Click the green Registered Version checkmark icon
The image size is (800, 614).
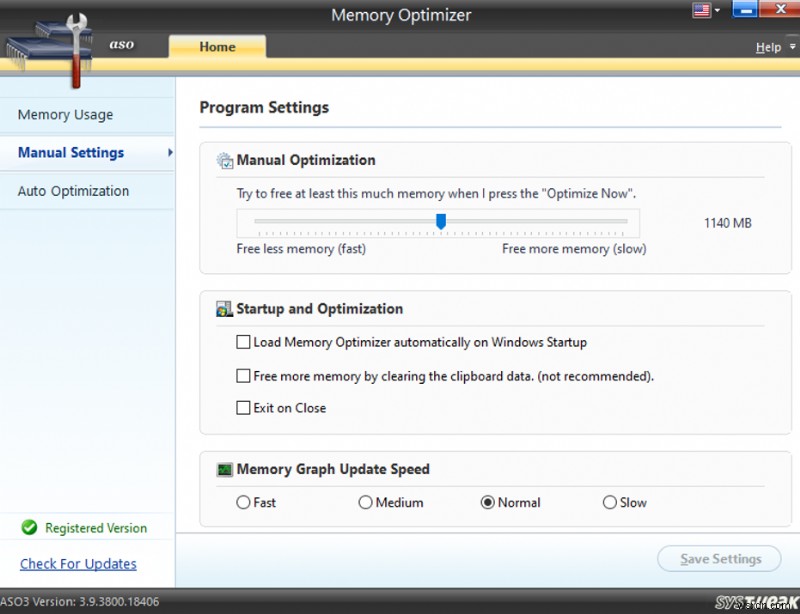pos(29,528)
